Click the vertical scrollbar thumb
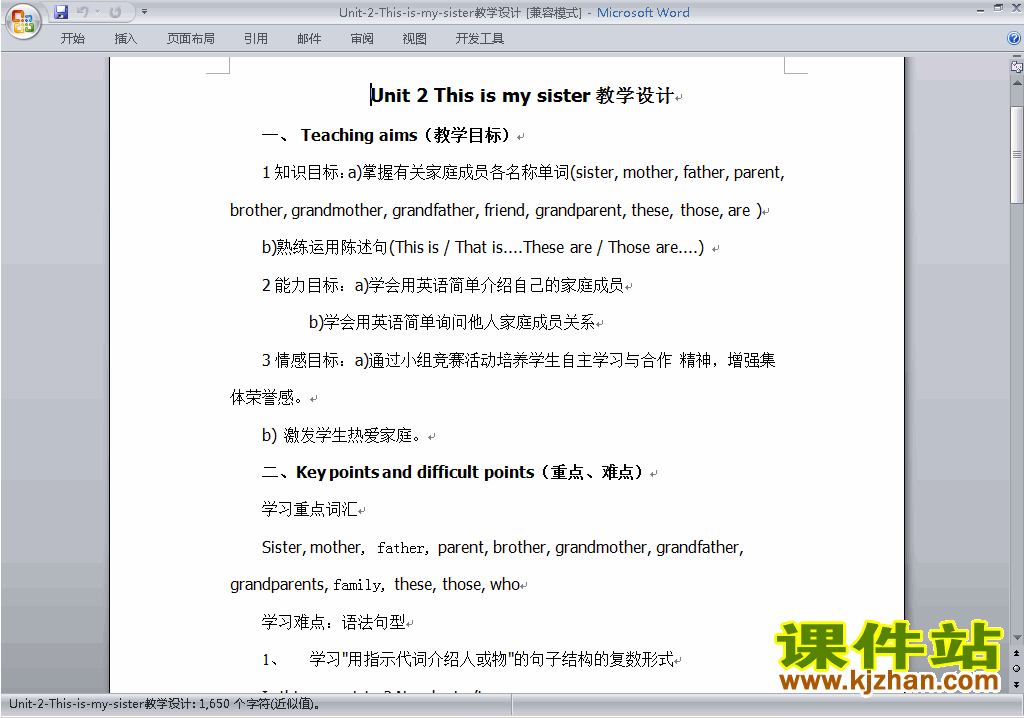Screen dimensions: 1024x718 pos(1017,154)
